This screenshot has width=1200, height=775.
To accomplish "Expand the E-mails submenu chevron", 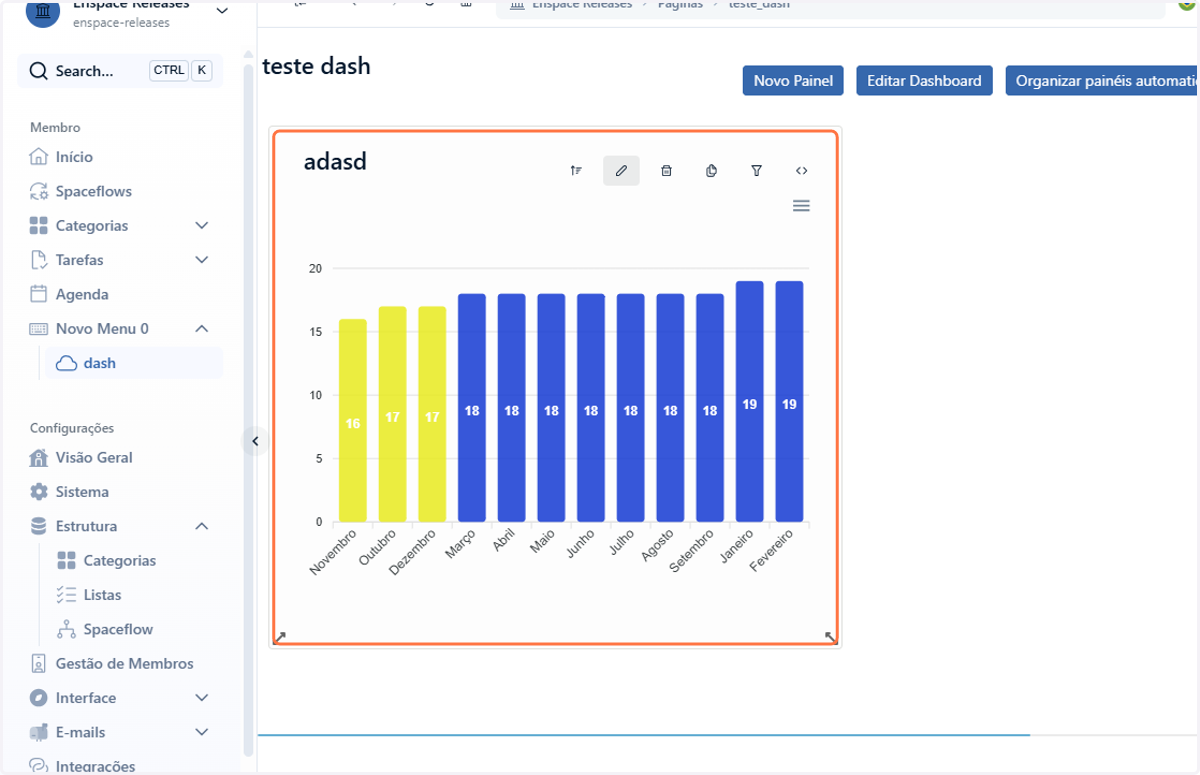I will [x=201, y=732].
